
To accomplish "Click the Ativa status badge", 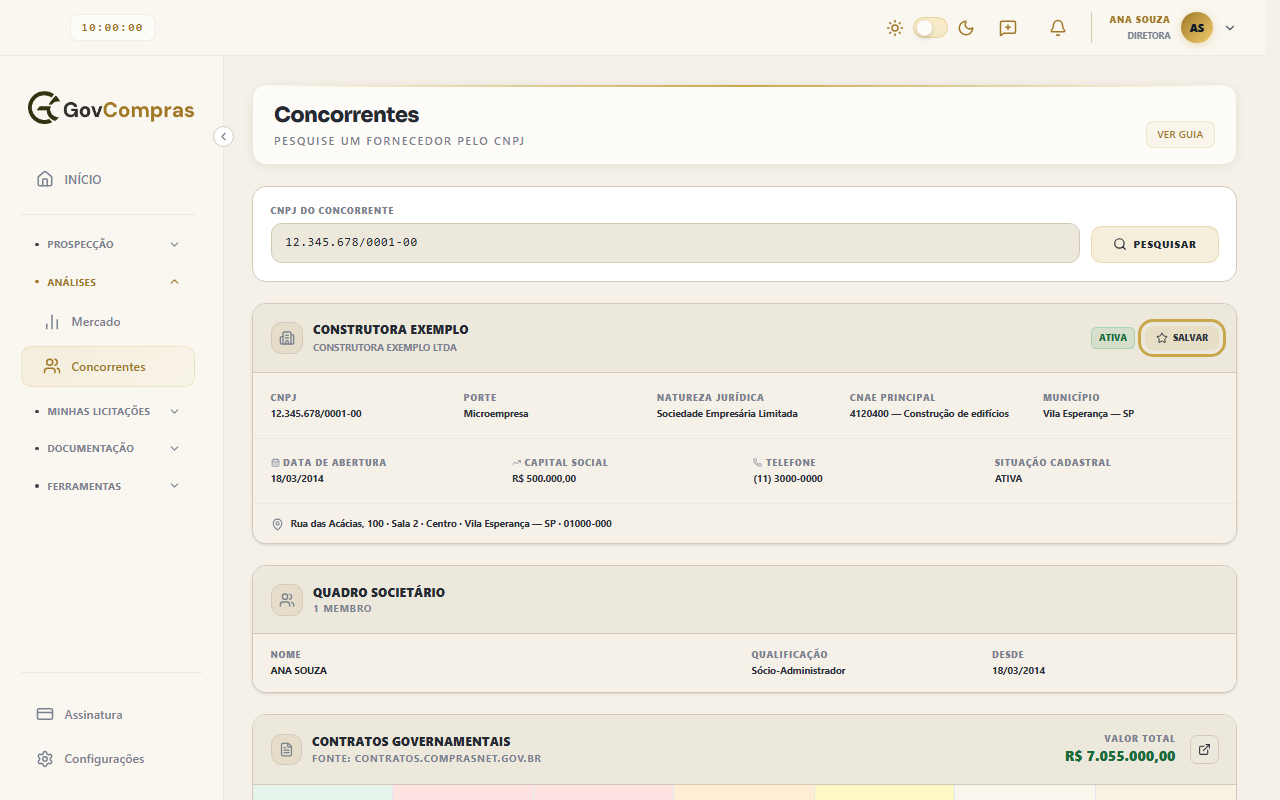I will click(x=1113, y=338).
